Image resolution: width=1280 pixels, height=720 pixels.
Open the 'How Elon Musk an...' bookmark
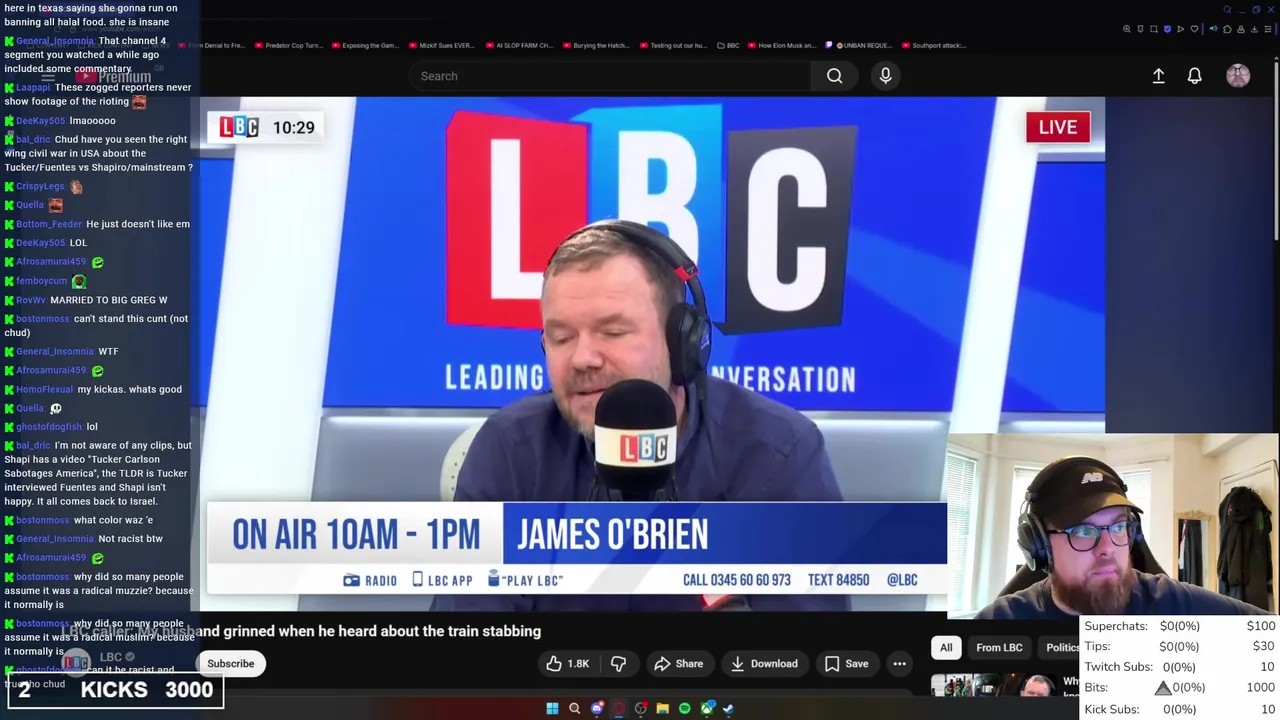[x=782, y=45]
